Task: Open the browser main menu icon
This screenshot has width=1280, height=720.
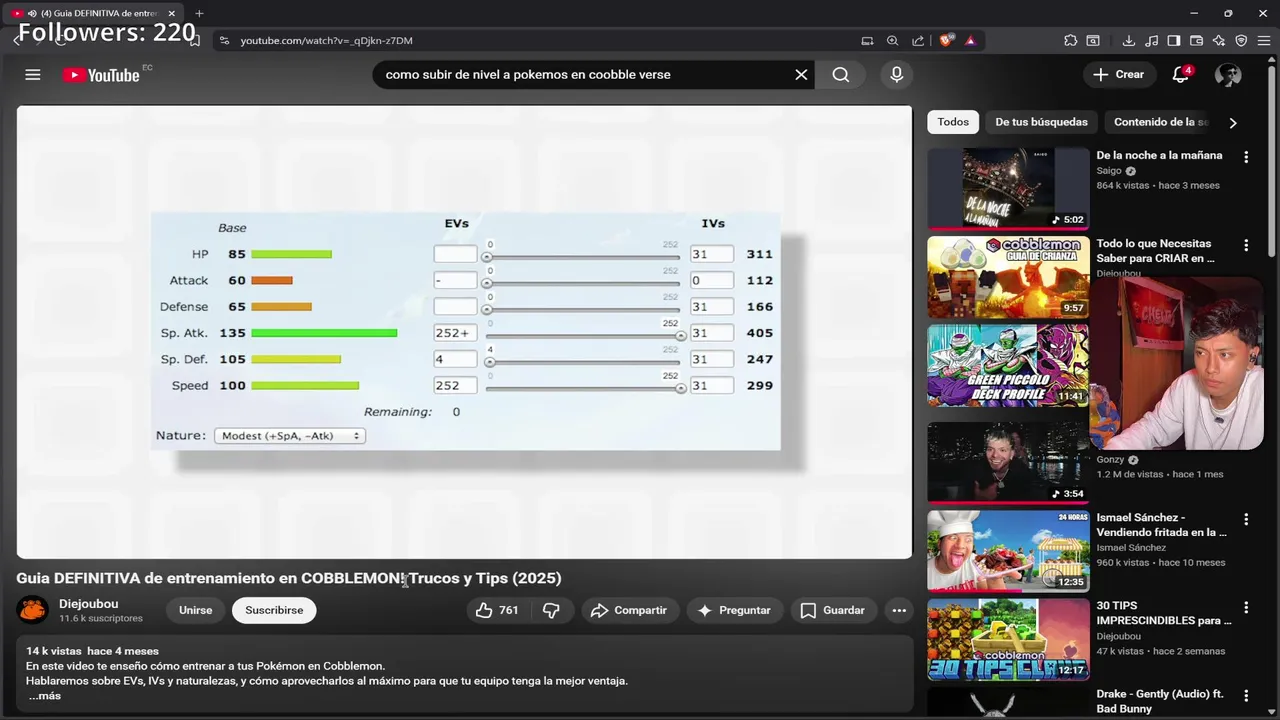Action: tap(1264, 41)
